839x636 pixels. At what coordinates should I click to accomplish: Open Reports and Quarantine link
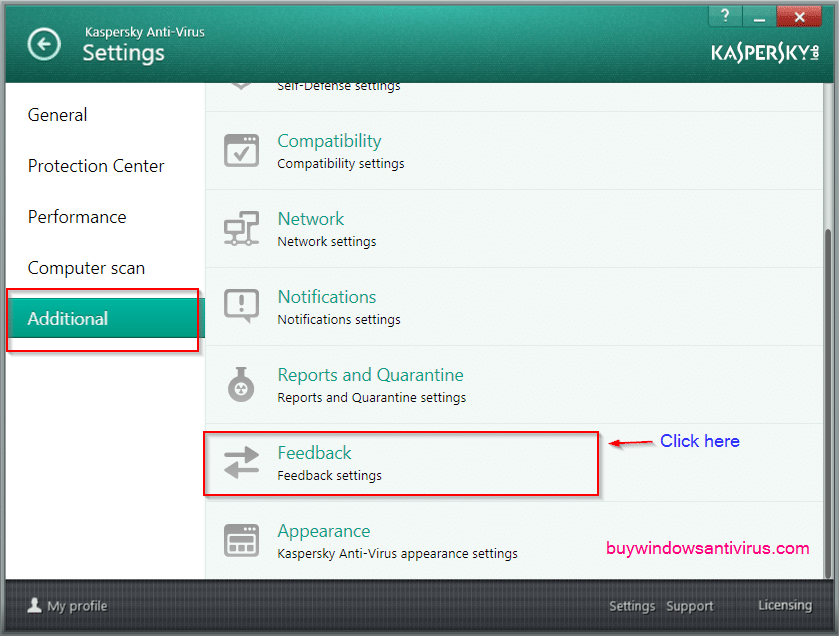pos(370,375)
